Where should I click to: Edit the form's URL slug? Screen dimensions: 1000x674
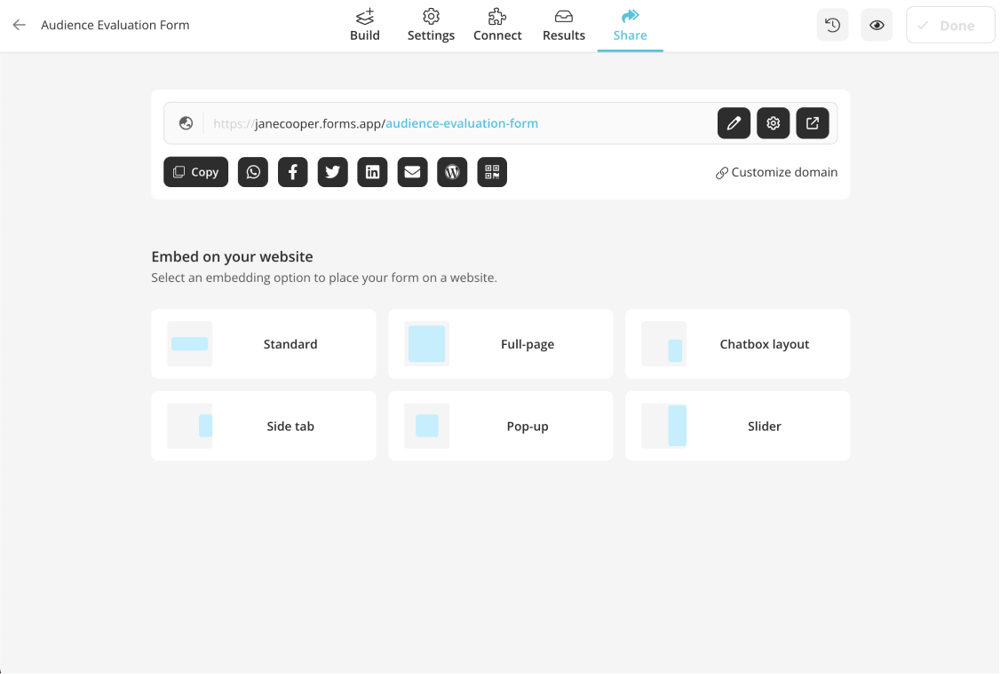pyautogui.click(x=733, y=123)
